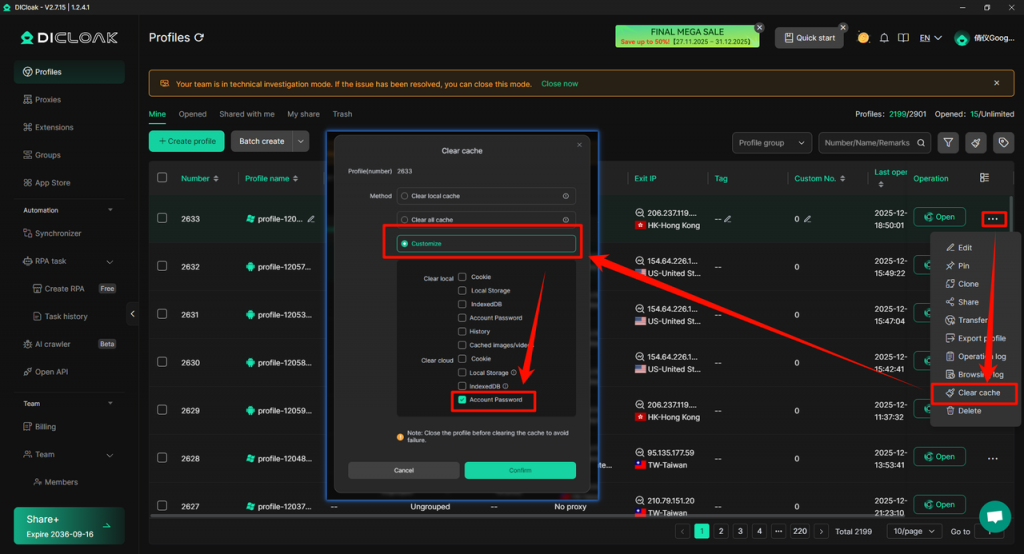The width and height of the screenshot is (1024, 554).
Task: Open the support chat bubble
Action: click(993, 517)
